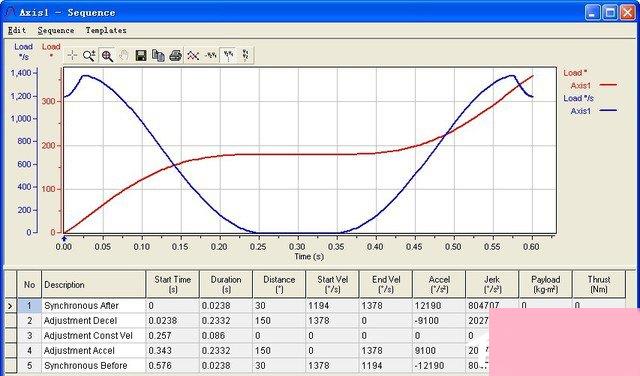Click the Start Time column header
Screen dimensions: 640x376
pos(173,284)
